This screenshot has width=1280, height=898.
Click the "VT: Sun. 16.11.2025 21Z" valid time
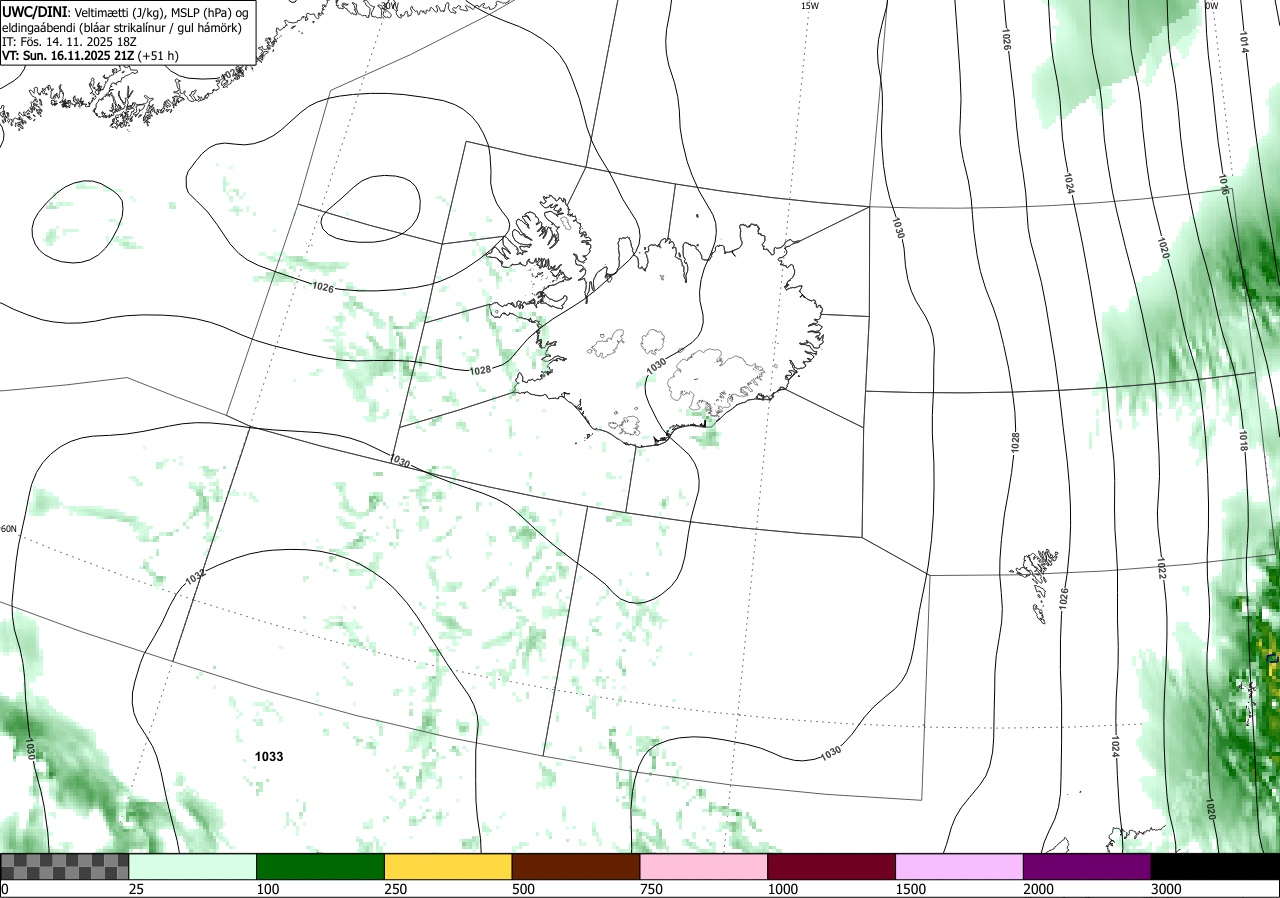70,56
